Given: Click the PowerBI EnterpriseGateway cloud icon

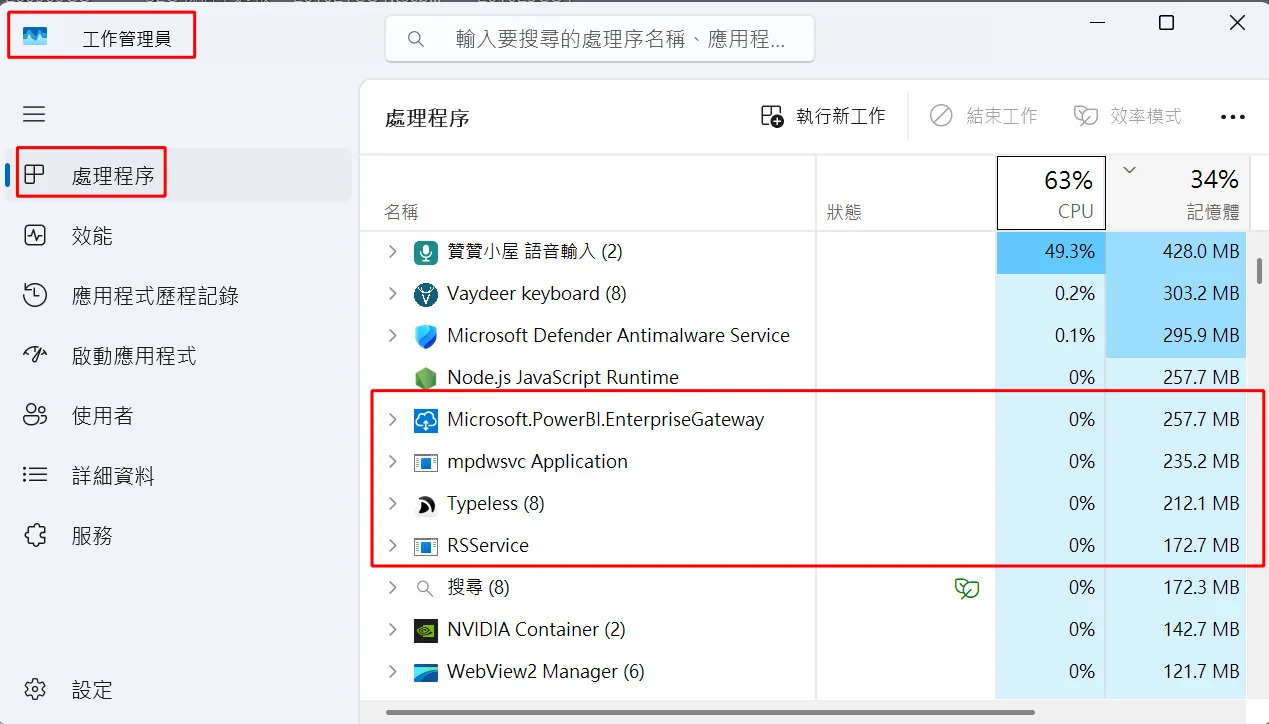Looking at the screenshot, I should click(x=426, y=420).
